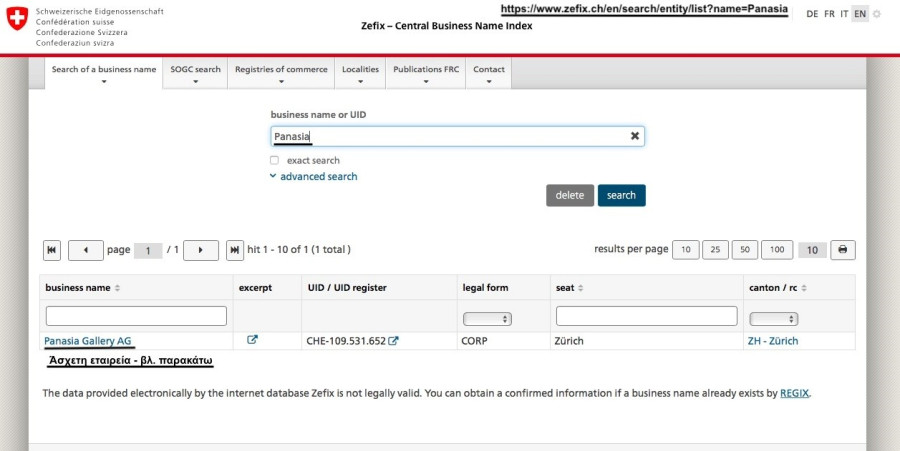Go to previous results page
Viewport: 900px width, 451px height.
[x=86, y=250]
